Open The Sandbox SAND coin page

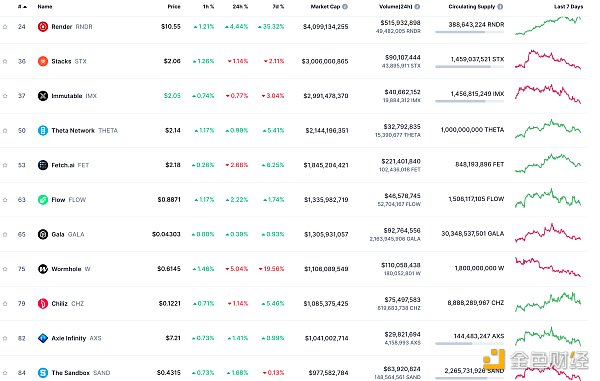point(81,373)
